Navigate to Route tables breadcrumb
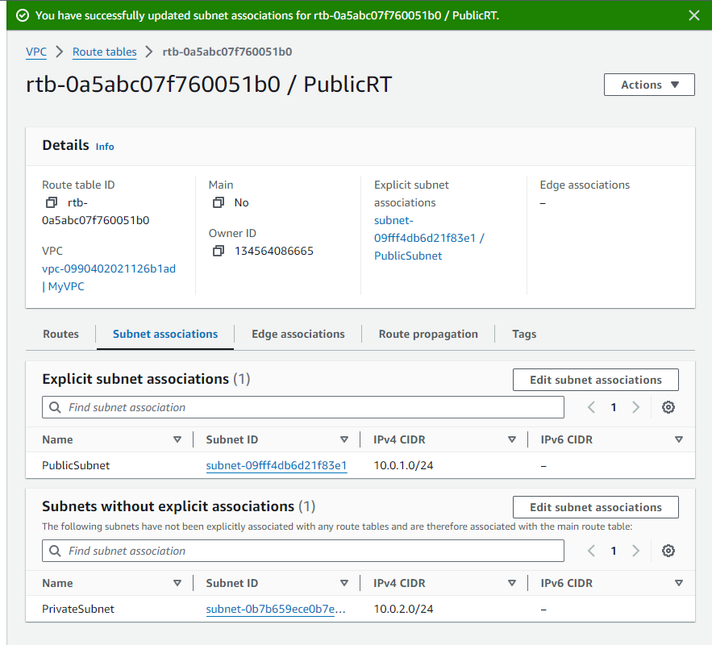This screenshot has width=712, height=645. [x=104, y=52]
